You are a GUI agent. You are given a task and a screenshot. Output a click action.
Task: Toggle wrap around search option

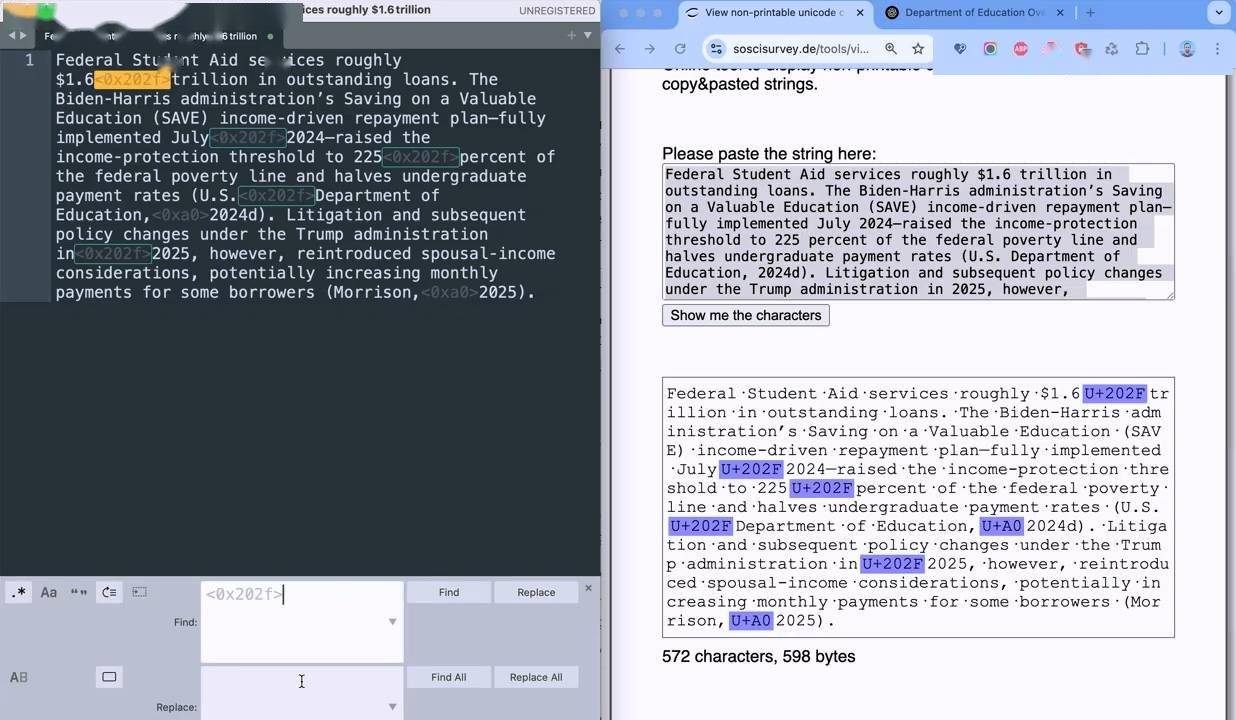(109, 592)
